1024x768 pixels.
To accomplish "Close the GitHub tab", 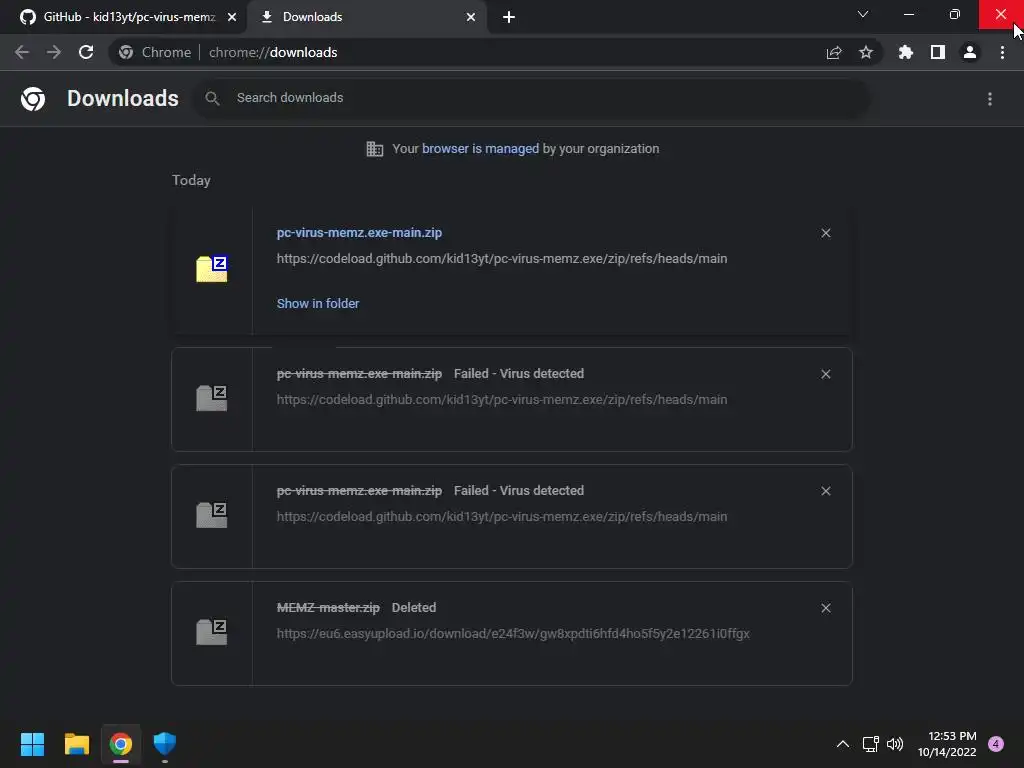I will tap(232, 18).
